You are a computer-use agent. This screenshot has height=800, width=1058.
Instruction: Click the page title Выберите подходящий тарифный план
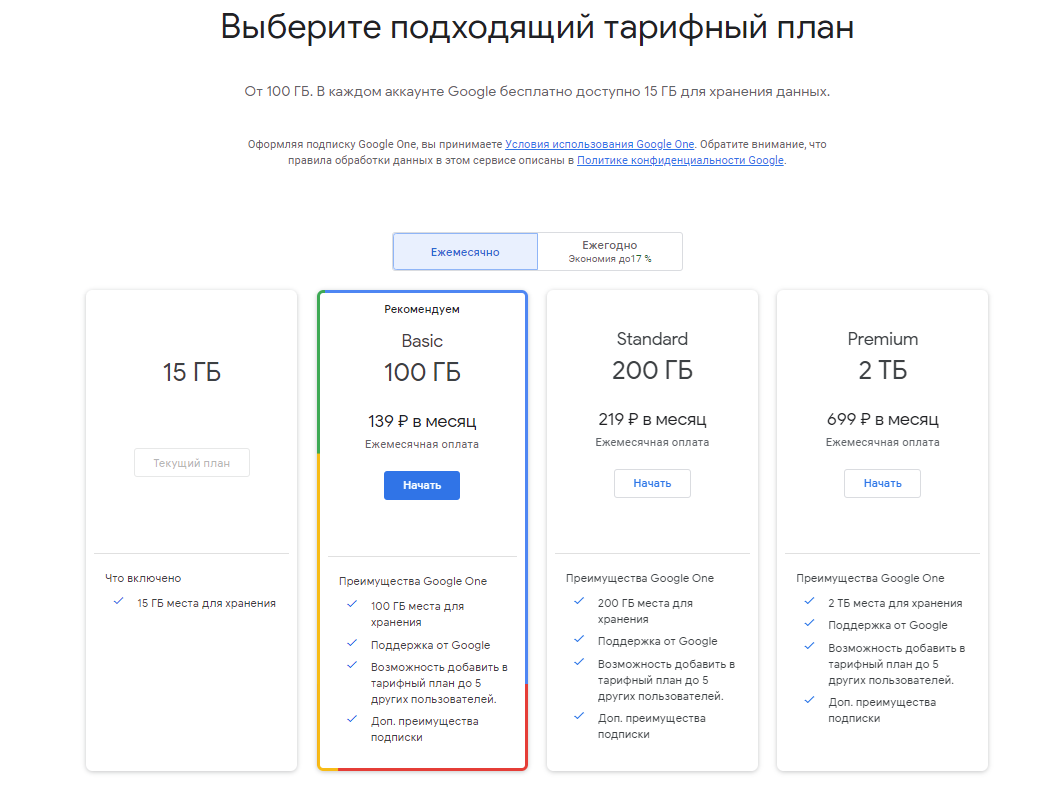tap(537, 28)
